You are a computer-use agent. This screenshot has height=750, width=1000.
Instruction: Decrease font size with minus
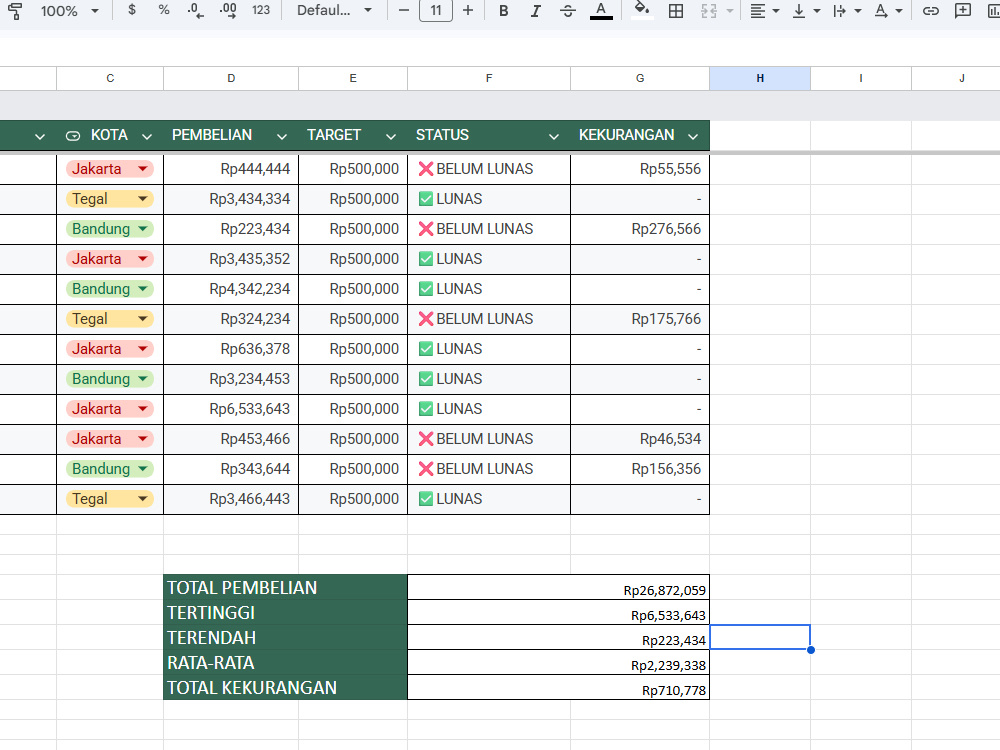[403, 10]
